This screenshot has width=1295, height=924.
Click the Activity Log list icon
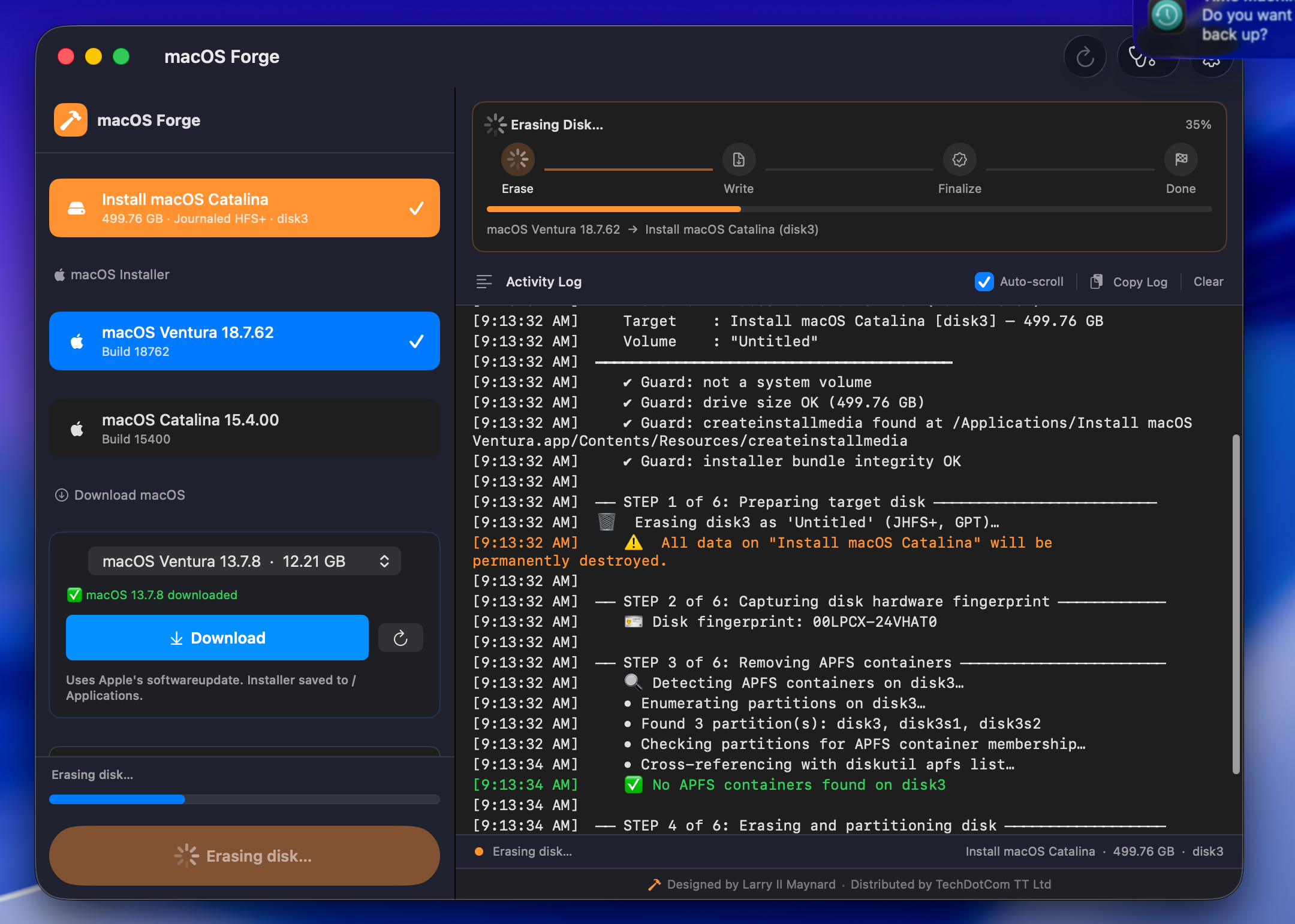click(484, 282)
